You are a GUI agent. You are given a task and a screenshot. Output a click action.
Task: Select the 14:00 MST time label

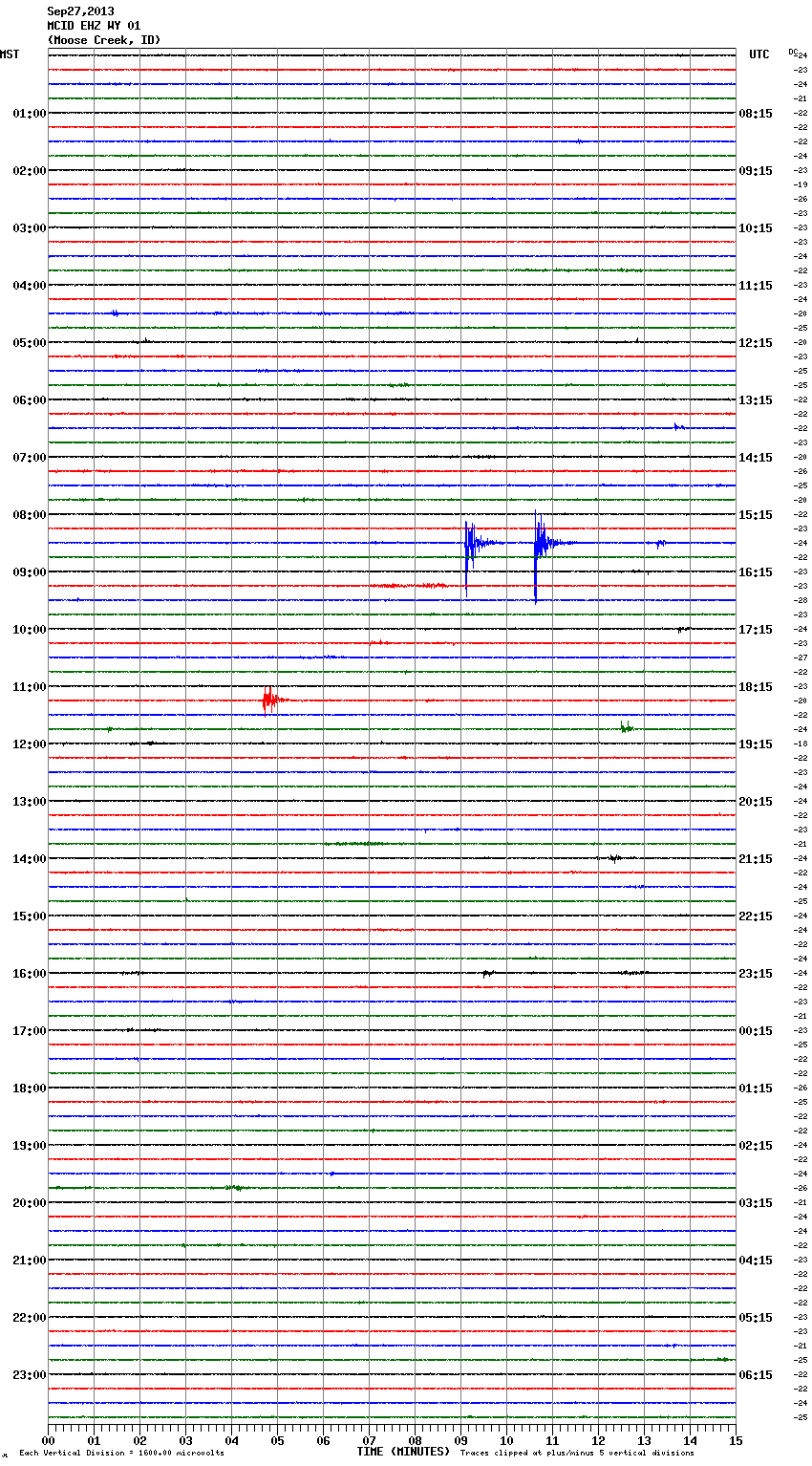click(30, 859)
